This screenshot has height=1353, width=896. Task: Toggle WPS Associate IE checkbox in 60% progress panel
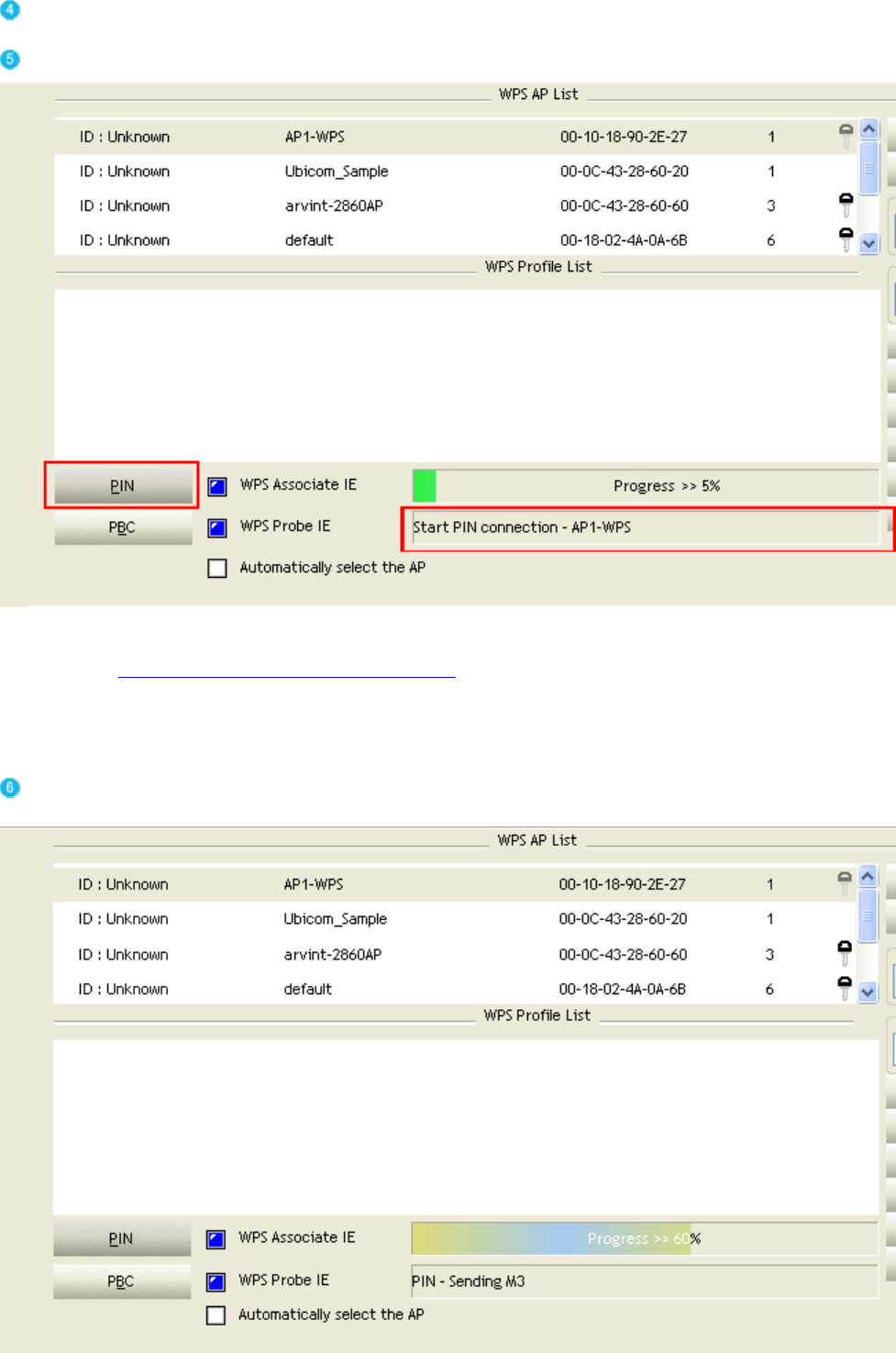click(216, 1239)
